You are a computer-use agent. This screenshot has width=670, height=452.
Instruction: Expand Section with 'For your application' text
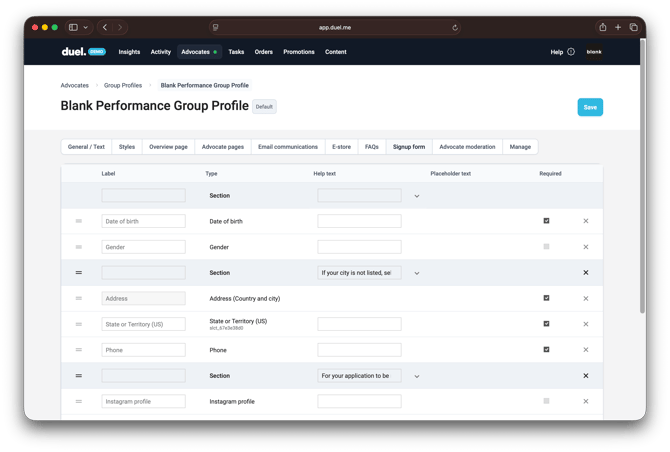(x=417, y=376)
